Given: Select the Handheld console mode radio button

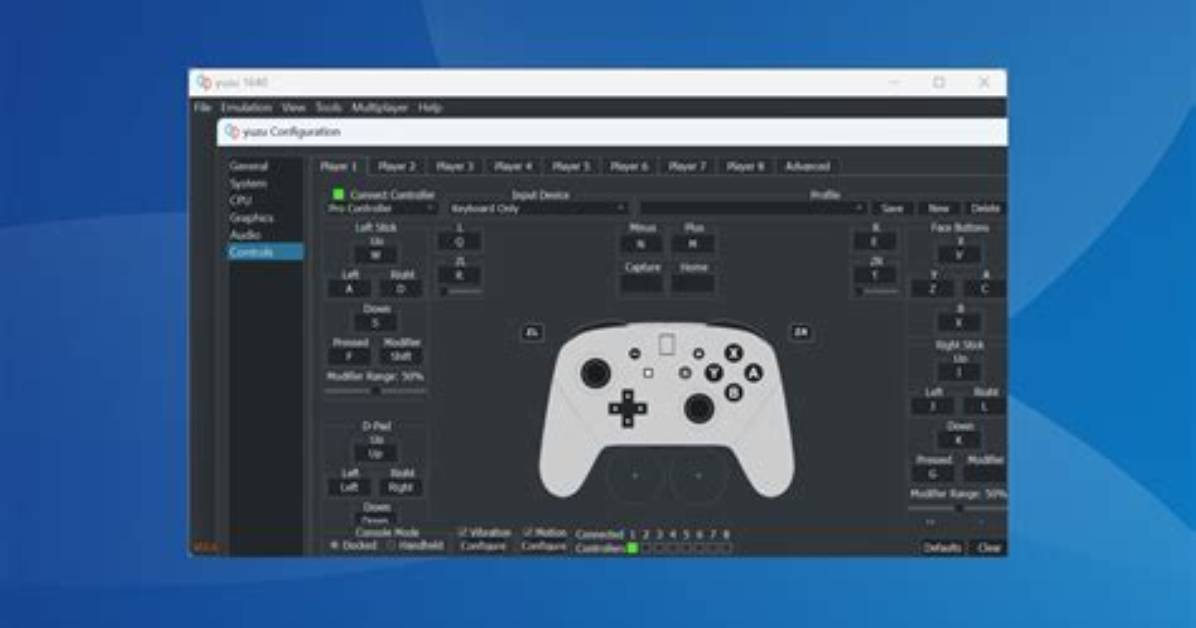Looking at the screenshot, I should click(391, 546).
